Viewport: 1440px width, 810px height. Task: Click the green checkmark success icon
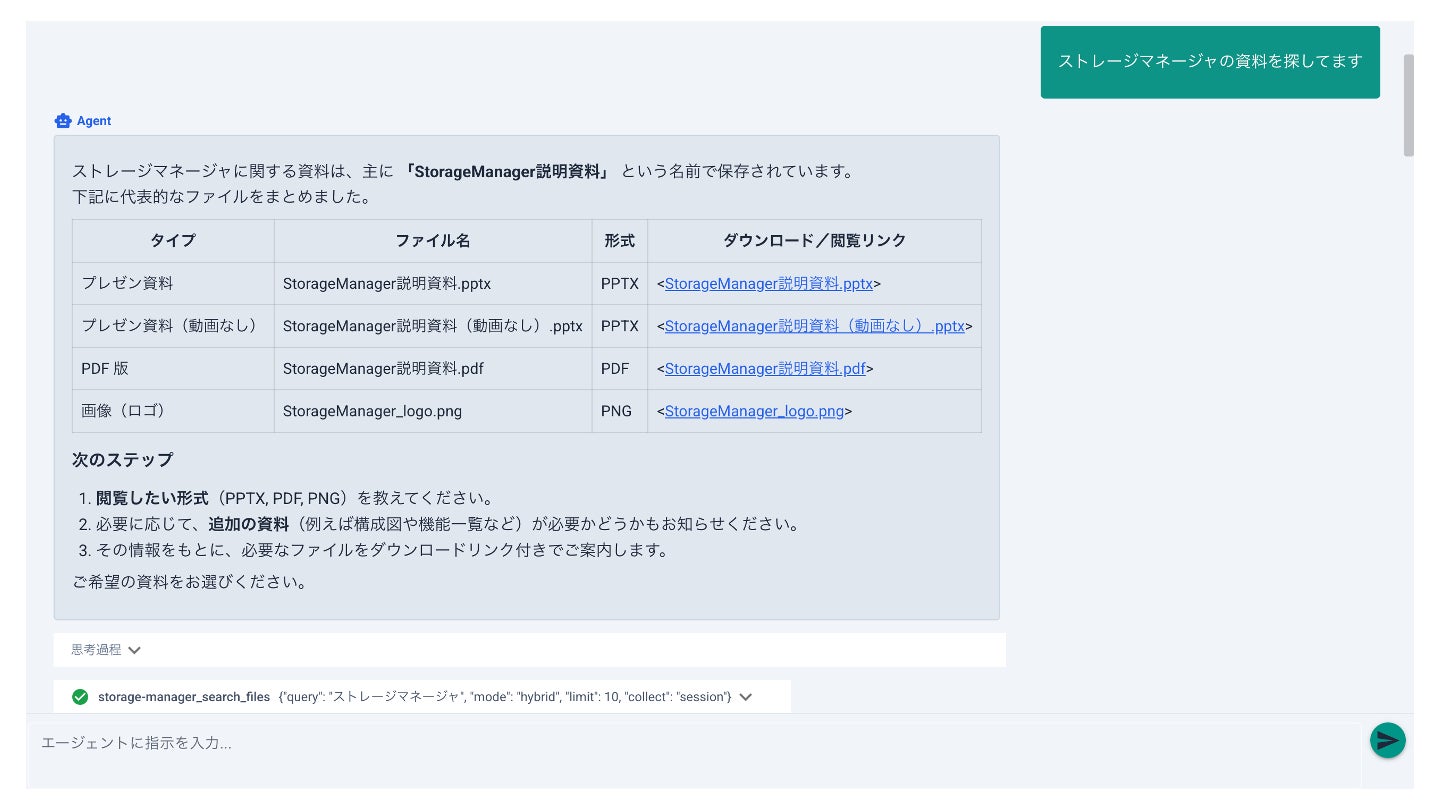coord(80,697)
